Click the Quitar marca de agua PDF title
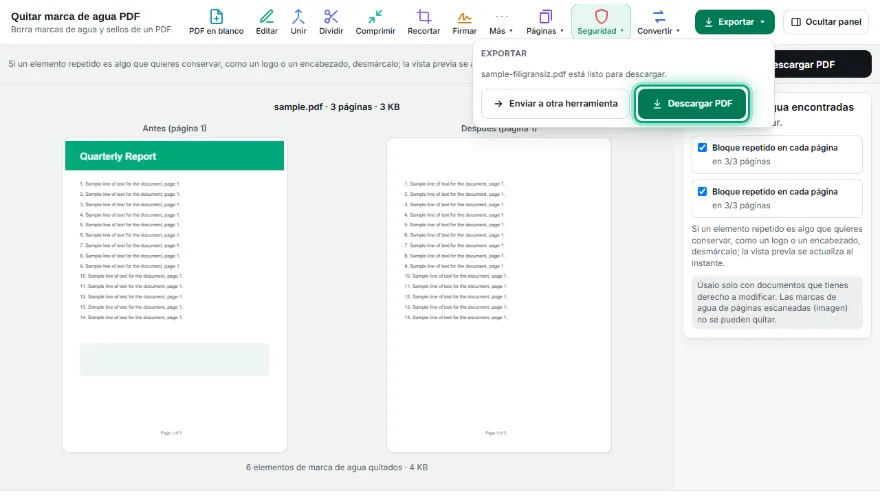The width and height of the screenshot is (880, 495). (75, 16)
